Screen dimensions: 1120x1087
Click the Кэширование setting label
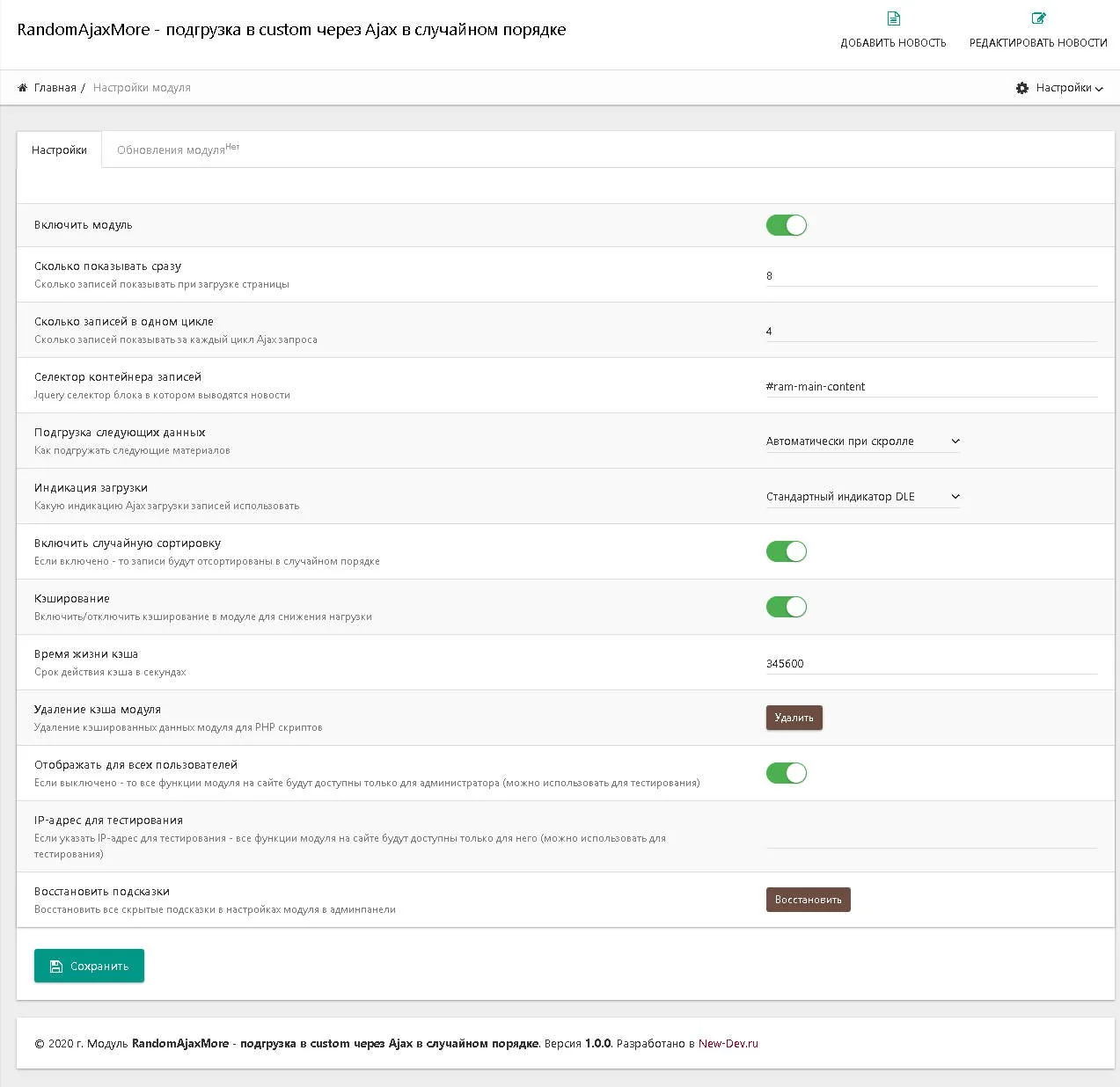coord(72,599)
